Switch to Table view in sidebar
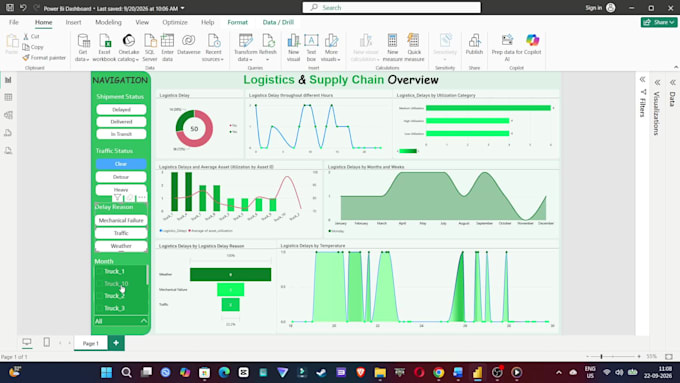Viewport: 680px width, 383px height. point(8,97)
